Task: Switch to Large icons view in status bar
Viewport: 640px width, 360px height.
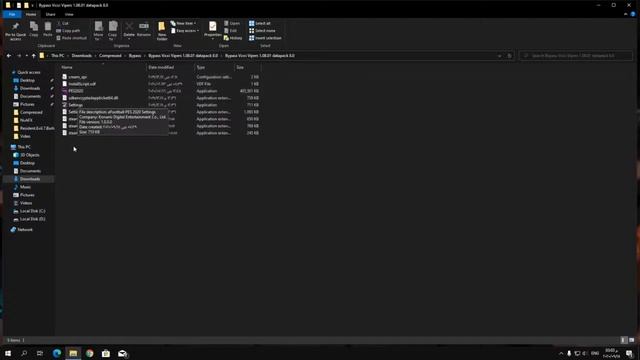Action: [x=631, y=340]
